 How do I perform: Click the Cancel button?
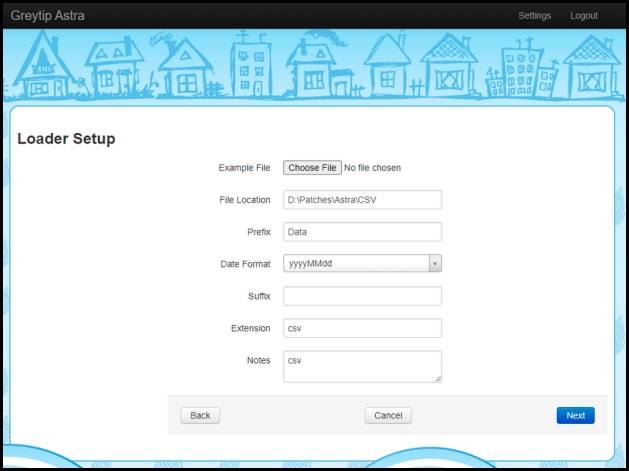pyautogui.click(x=388, y=416)
